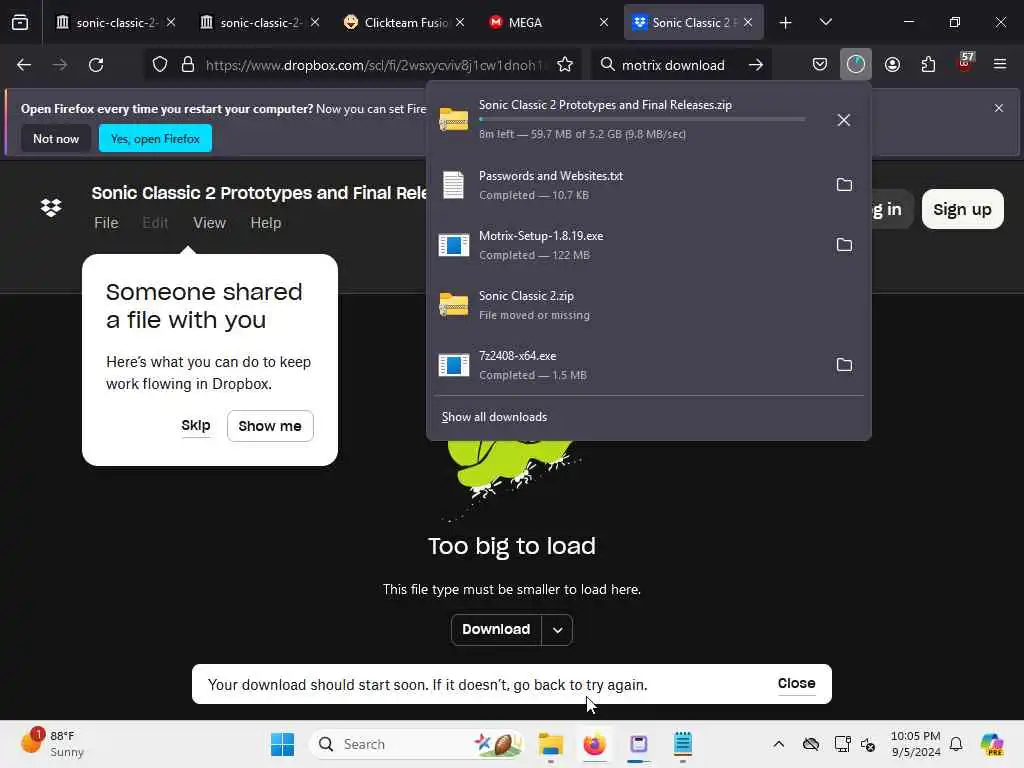Image resolution: width=1024 pixels, height=768 pixels.
Task: Open the Save to Pocket icon
Action: click(820, 64)
